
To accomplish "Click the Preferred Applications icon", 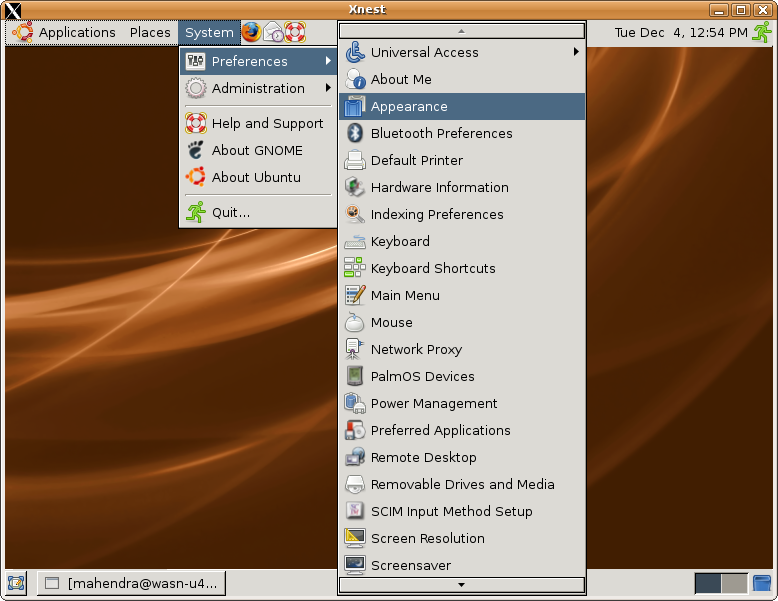I will [x=355, y=430].
